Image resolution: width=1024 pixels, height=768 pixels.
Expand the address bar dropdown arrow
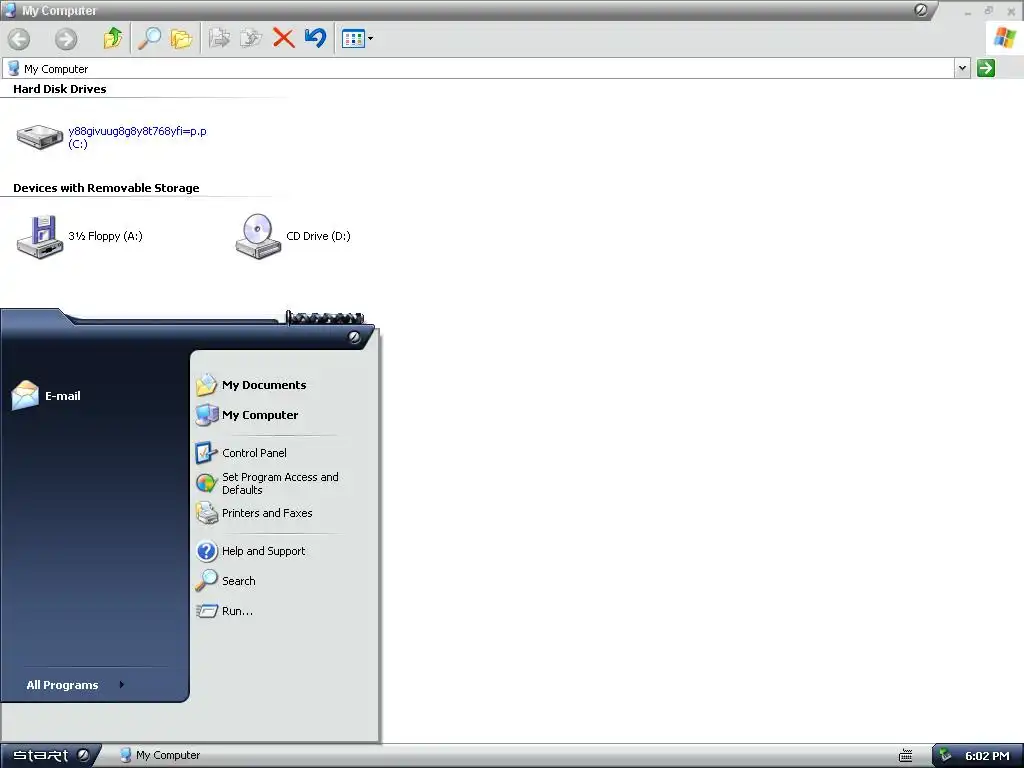(x=962, y=68)
